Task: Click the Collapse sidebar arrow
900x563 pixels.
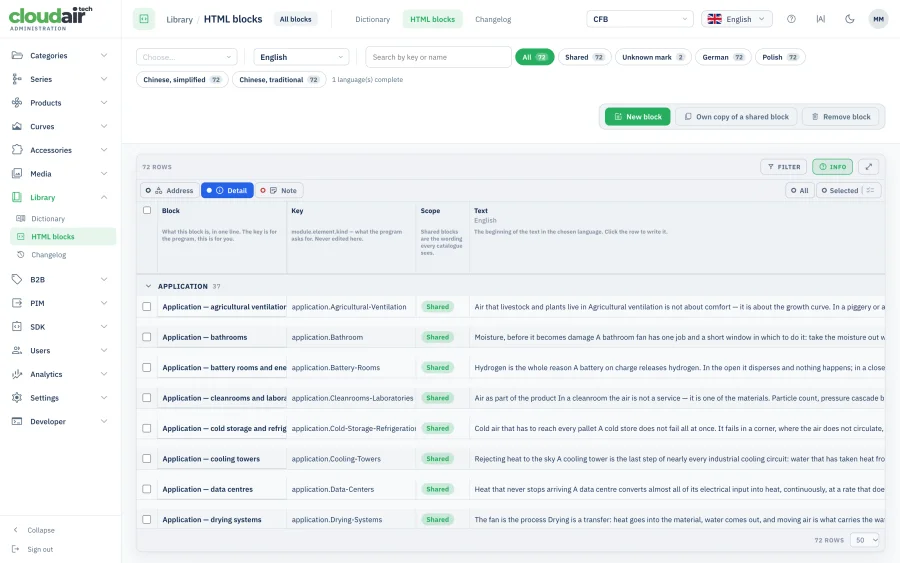Action: (x=16, y=530)
